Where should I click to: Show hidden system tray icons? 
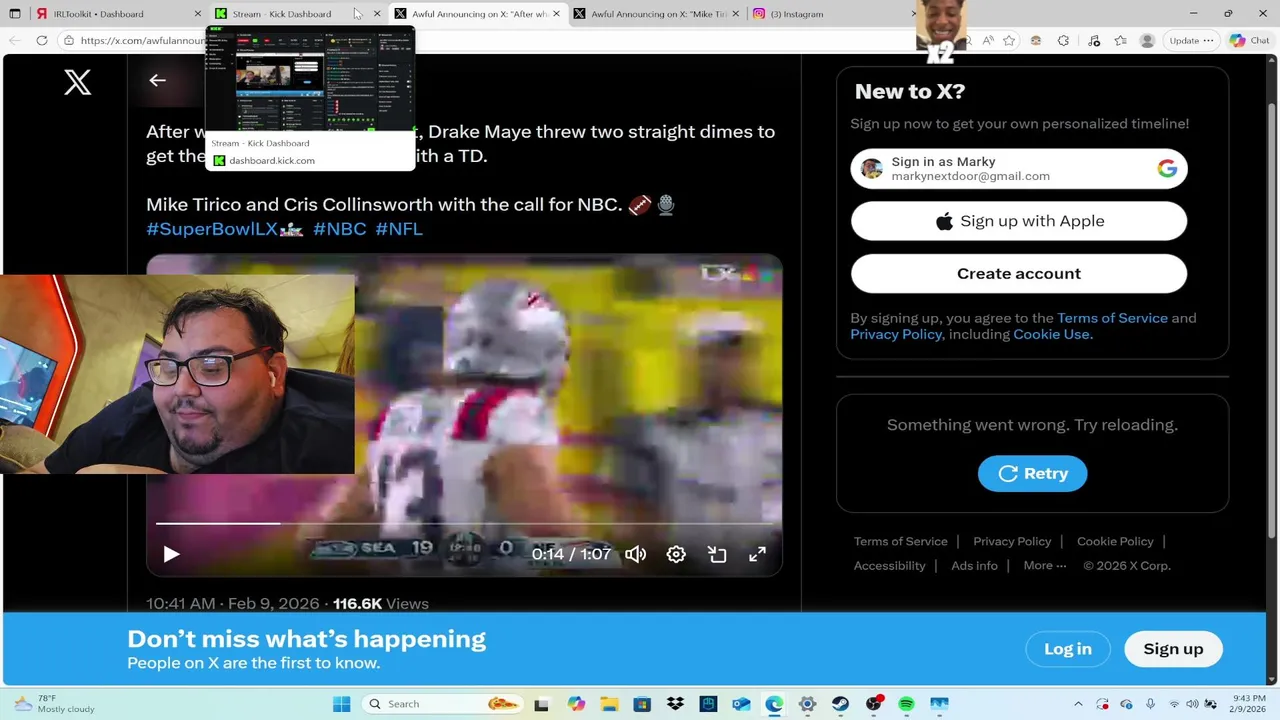[1078, 704]
